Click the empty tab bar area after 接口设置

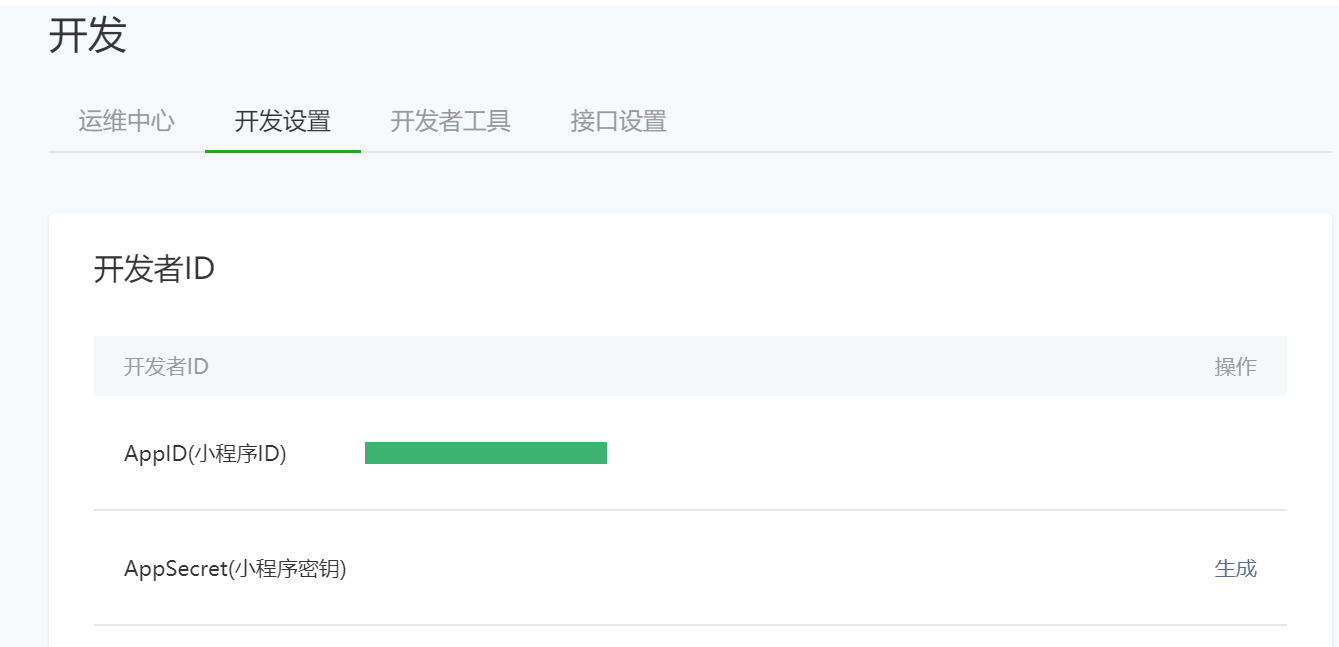tap(1000, 122)
